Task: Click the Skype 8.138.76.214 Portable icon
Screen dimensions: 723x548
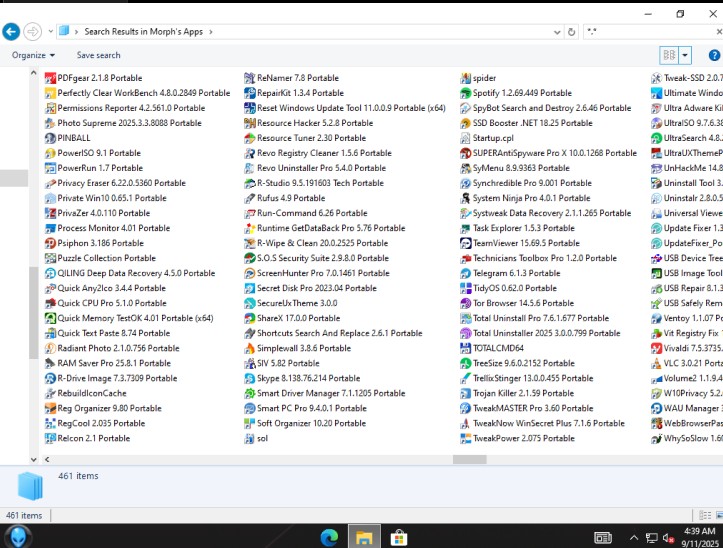Action: click(249, 378)
